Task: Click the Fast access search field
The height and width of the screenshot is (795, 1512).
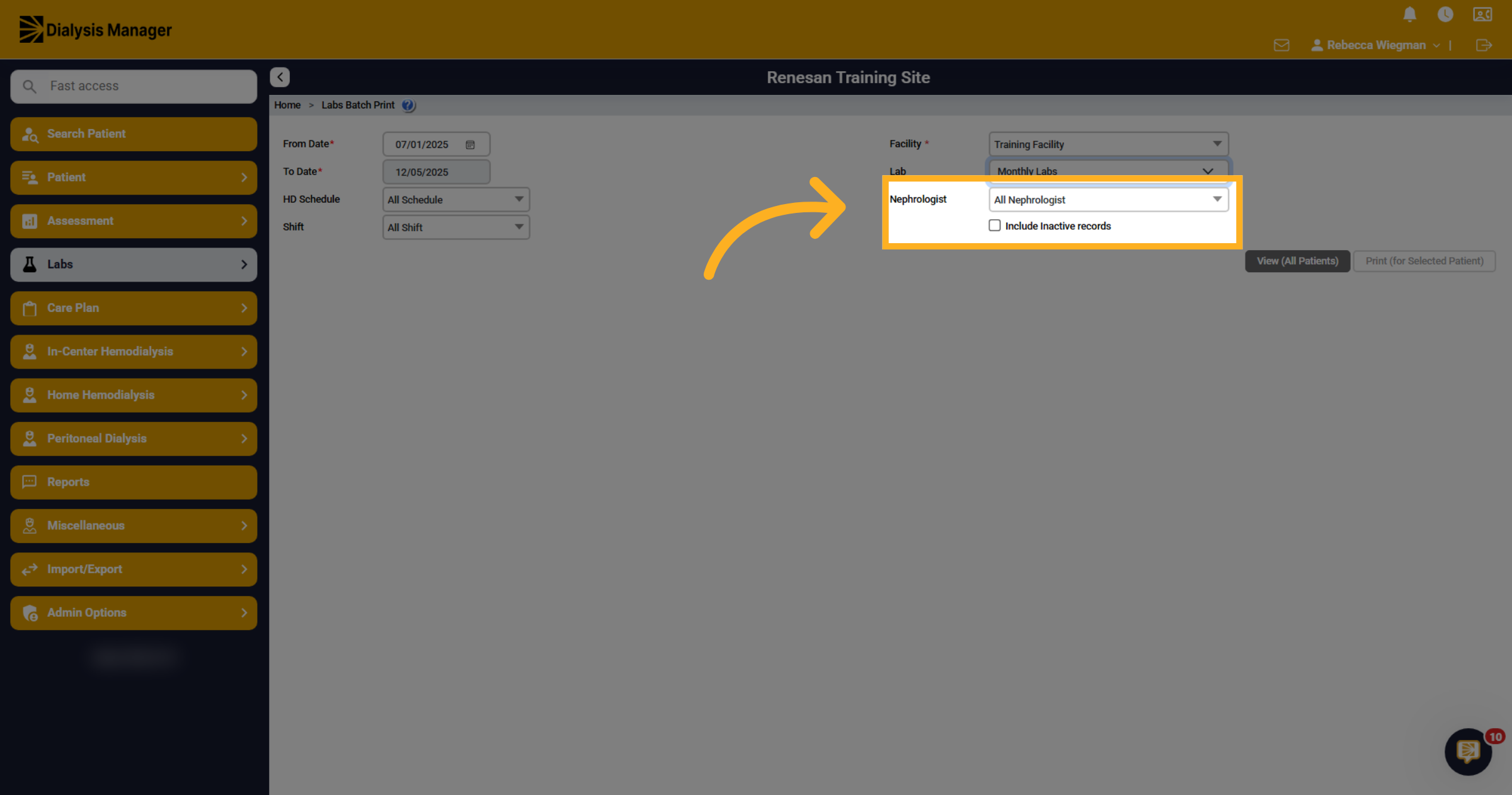Action: coord(134,86)
